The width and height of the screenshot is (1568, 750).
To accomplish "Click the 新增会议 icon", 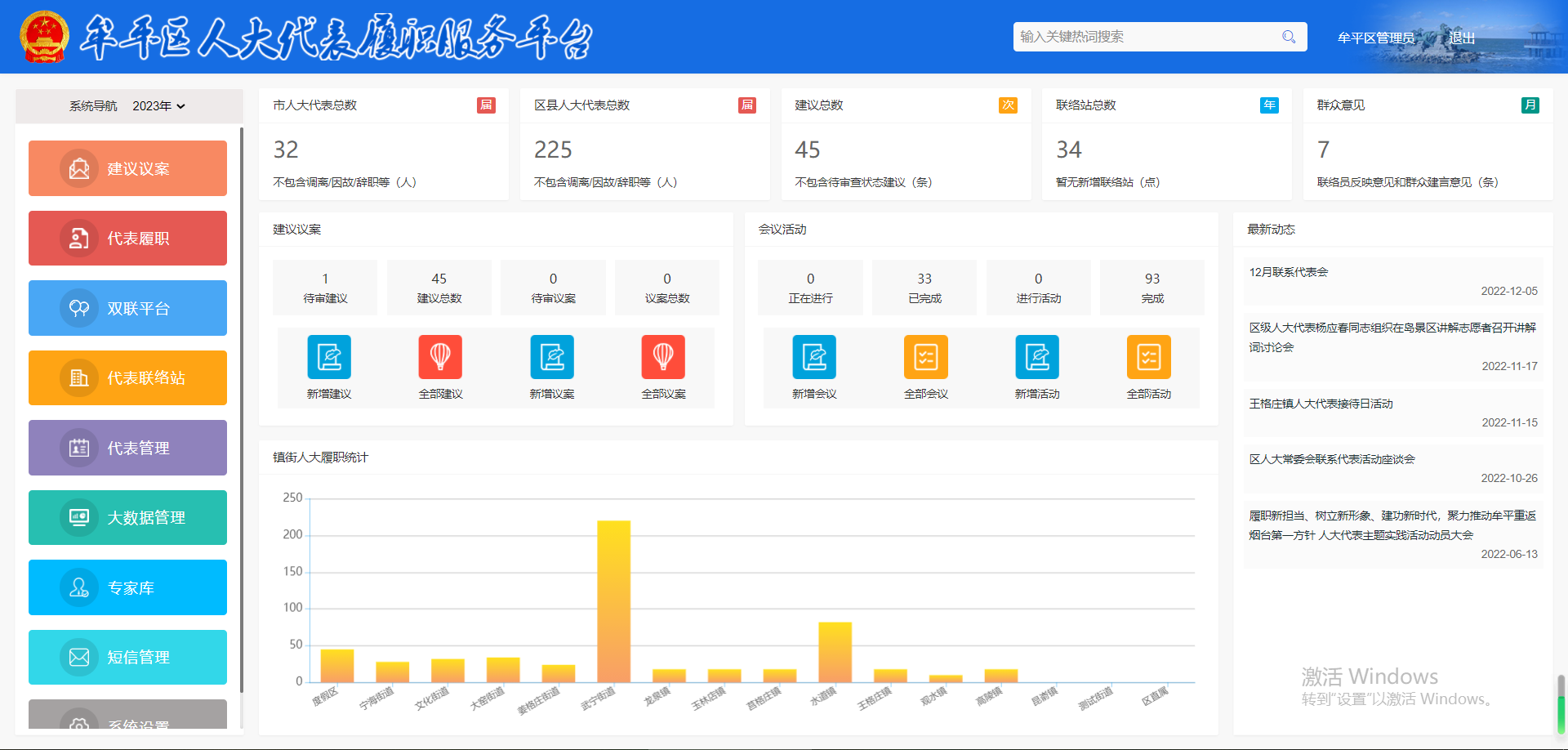I will [814, 357].
